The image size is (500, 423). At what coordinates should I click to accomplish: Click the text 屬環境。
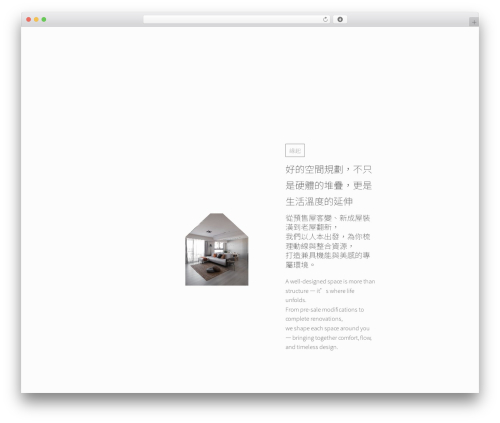300,265
